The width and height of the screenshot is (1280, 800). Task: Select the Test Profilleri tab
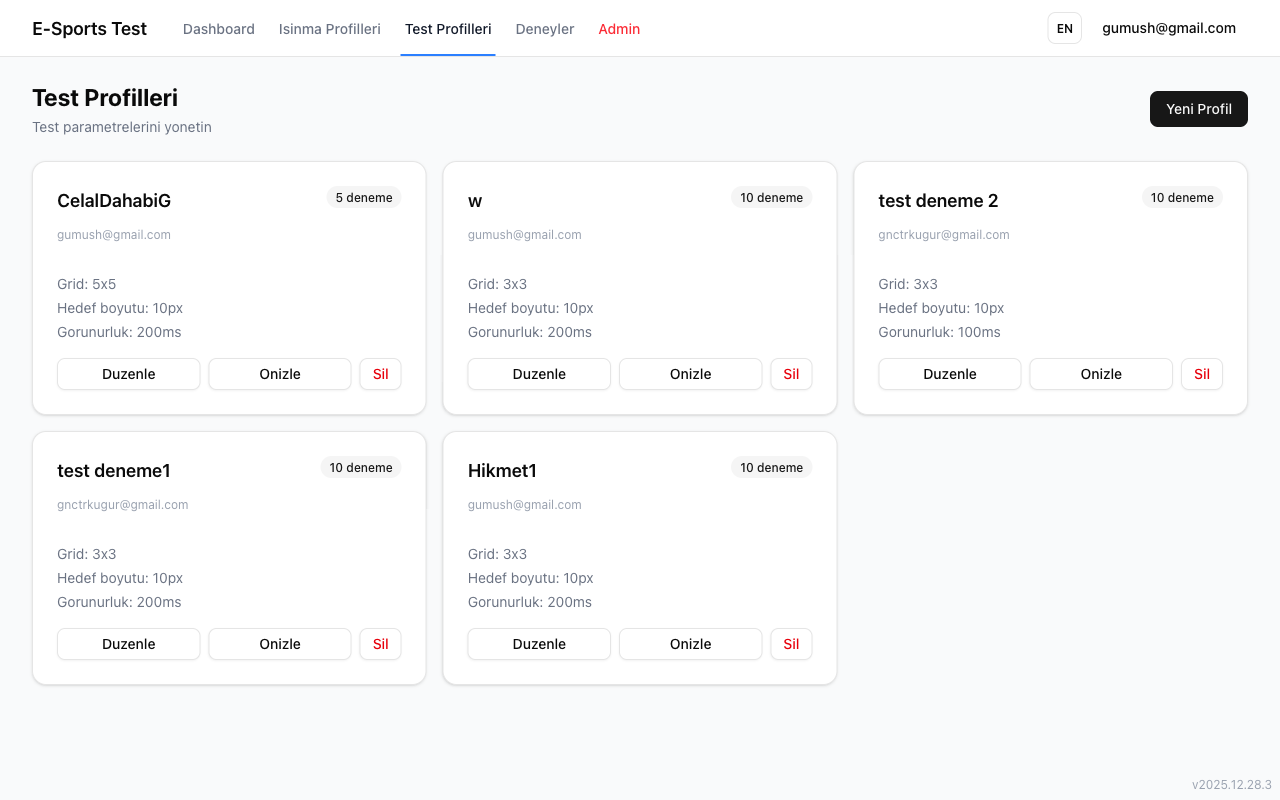[x=447, y=29]
